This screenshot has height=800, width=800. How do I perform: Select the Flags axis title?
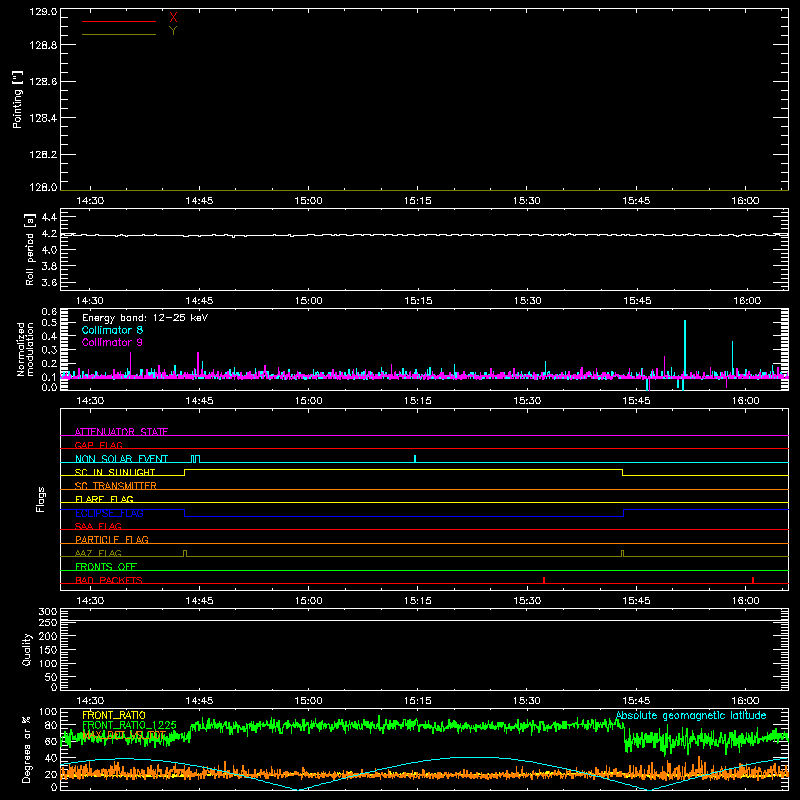tap(40, 499)
